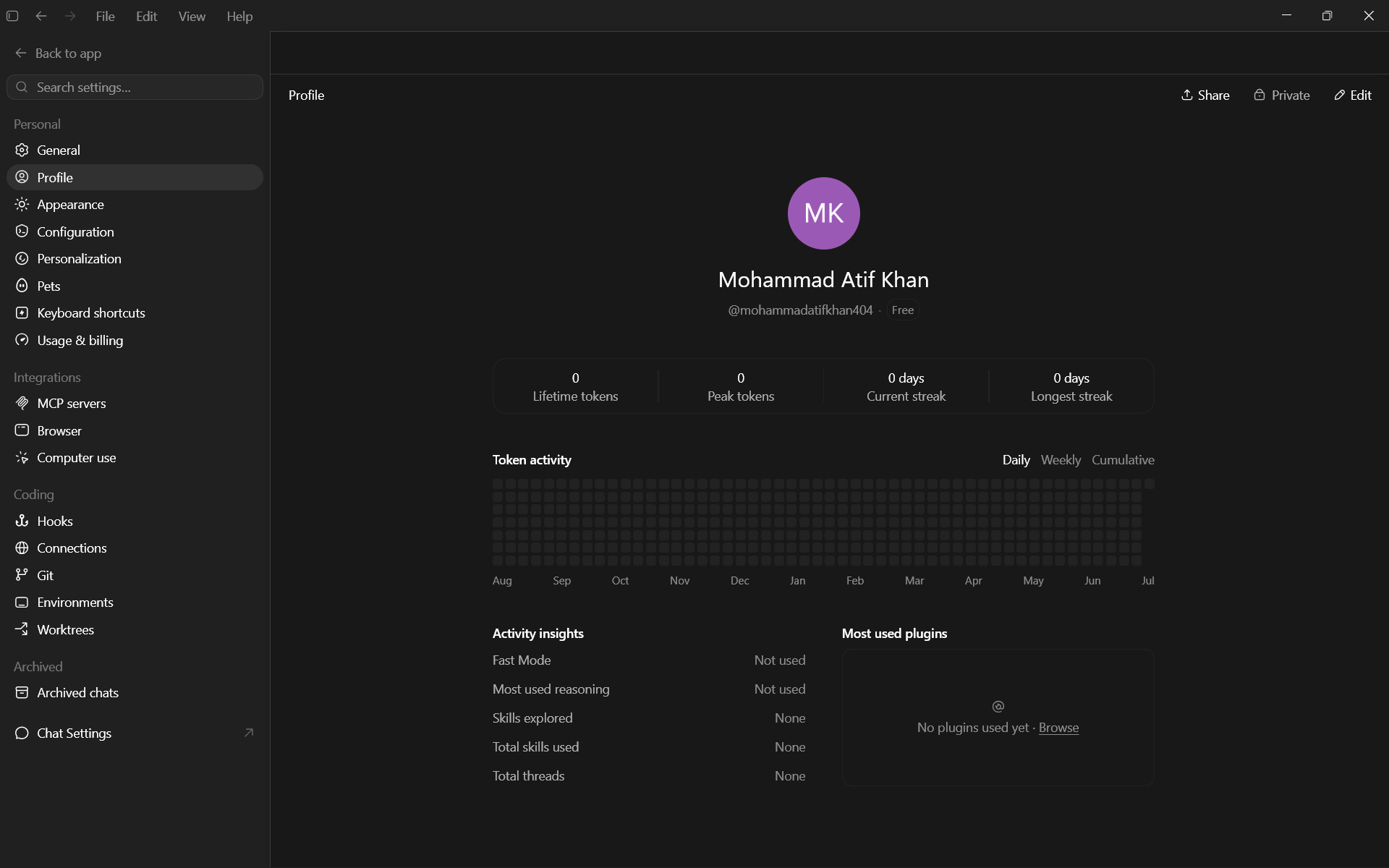Open General settings
The width and height of the screenshot is (1389, 868).
(135, 150)
